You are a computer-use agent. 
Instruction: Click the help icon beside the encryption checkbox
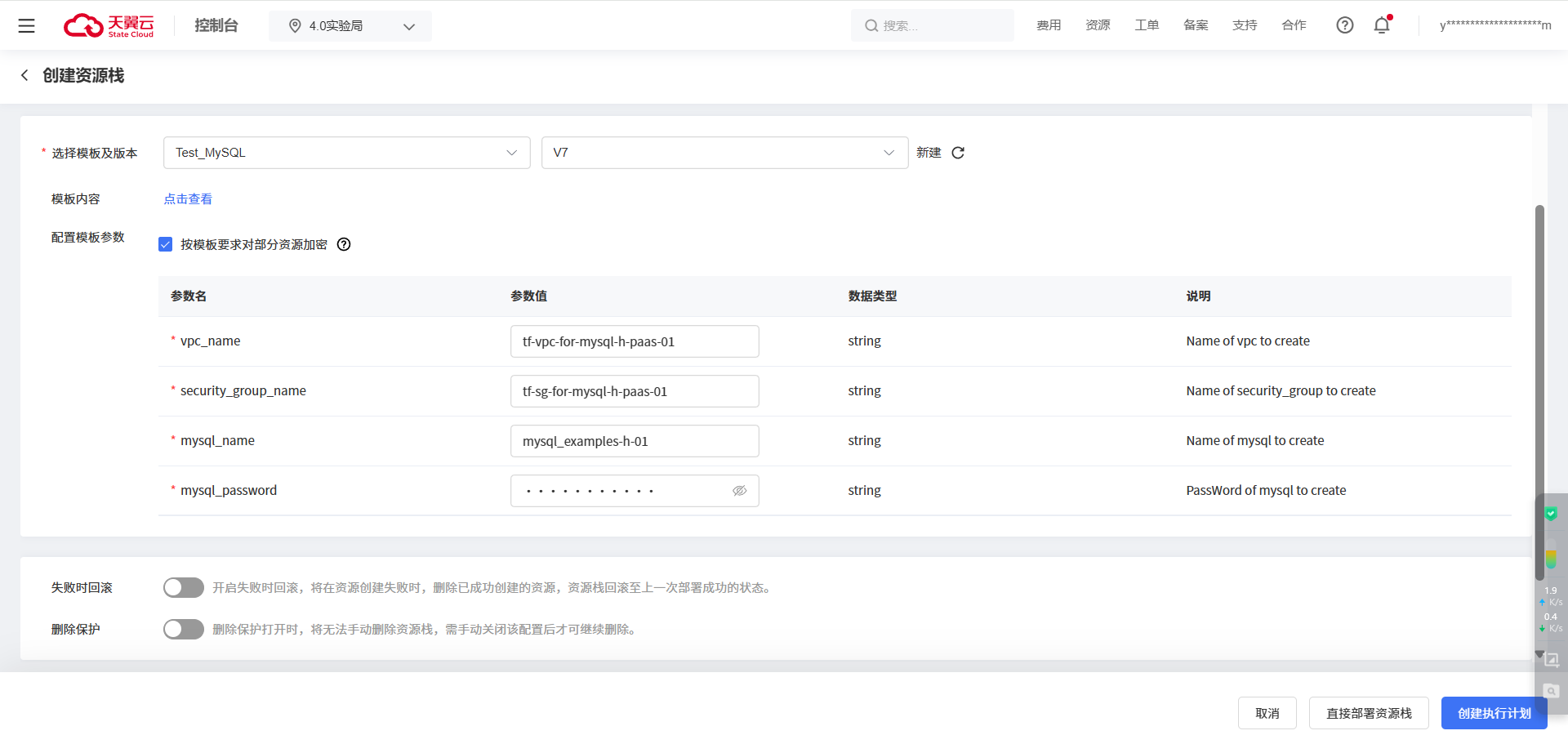point(344,244)
